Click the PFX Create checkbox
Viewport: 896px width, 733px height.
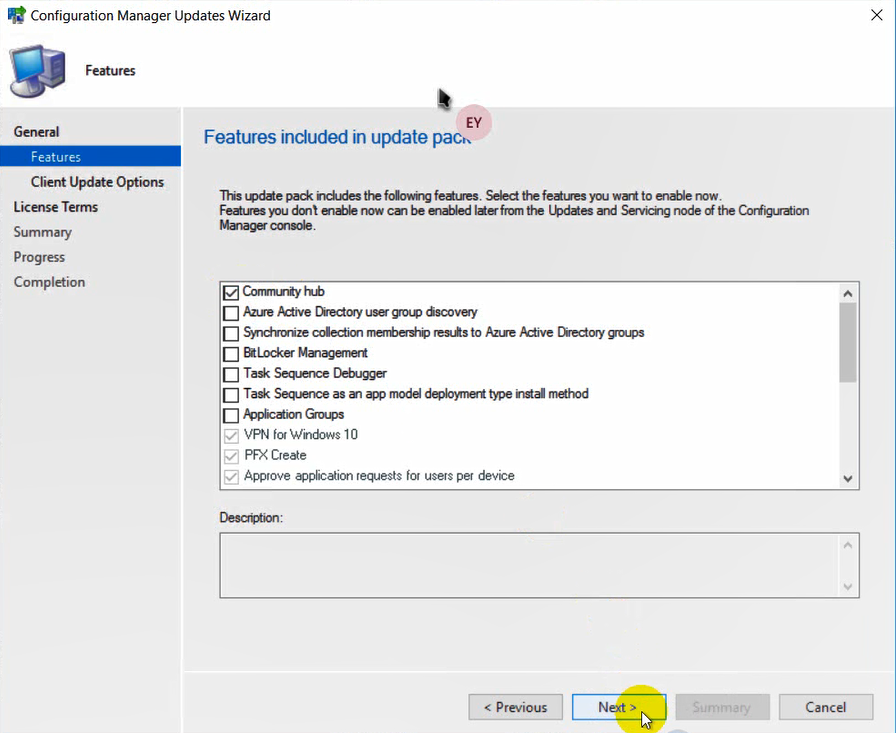point(231,456)
